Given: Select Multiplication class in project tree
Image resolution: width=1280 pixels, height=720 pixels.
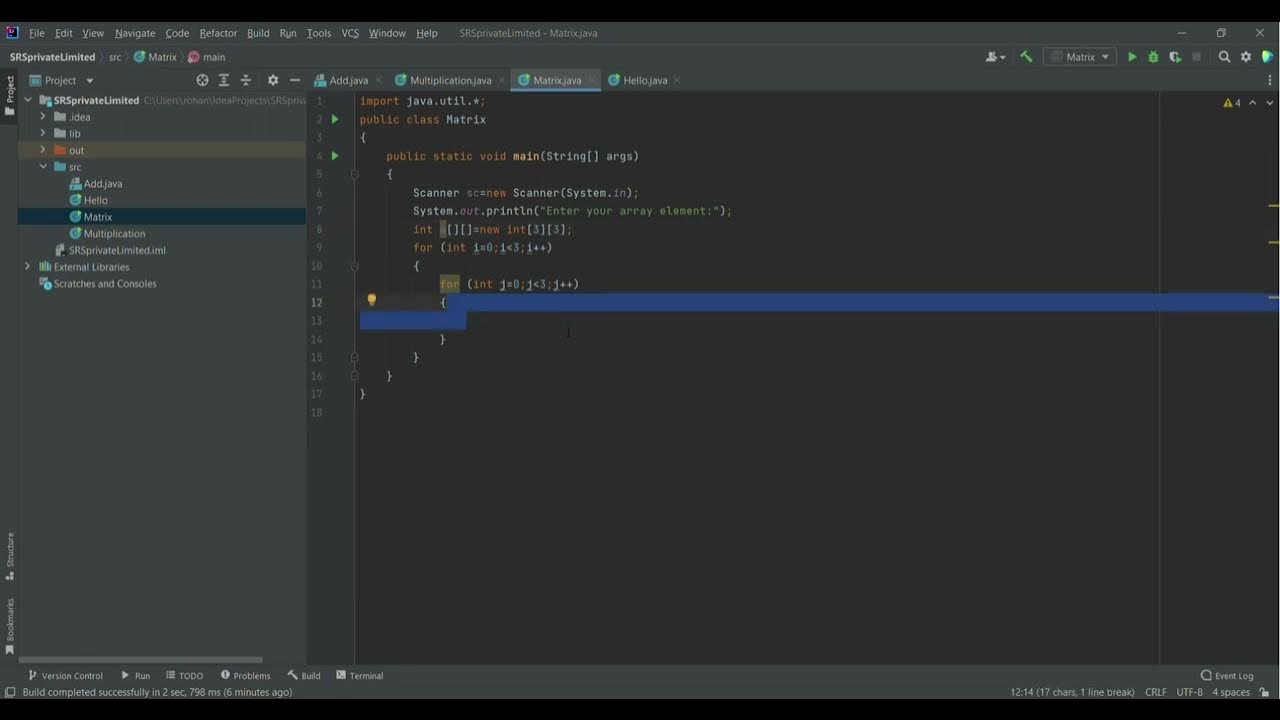Looking at the screenshot, I should tap(114, 234).
